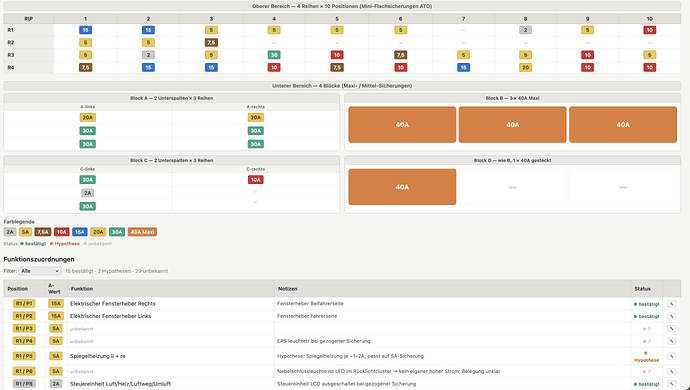Click note 'EPS leuchtetr bei gezogener Sicherung'
Screen dimensions: 690x390
point(323,341)
